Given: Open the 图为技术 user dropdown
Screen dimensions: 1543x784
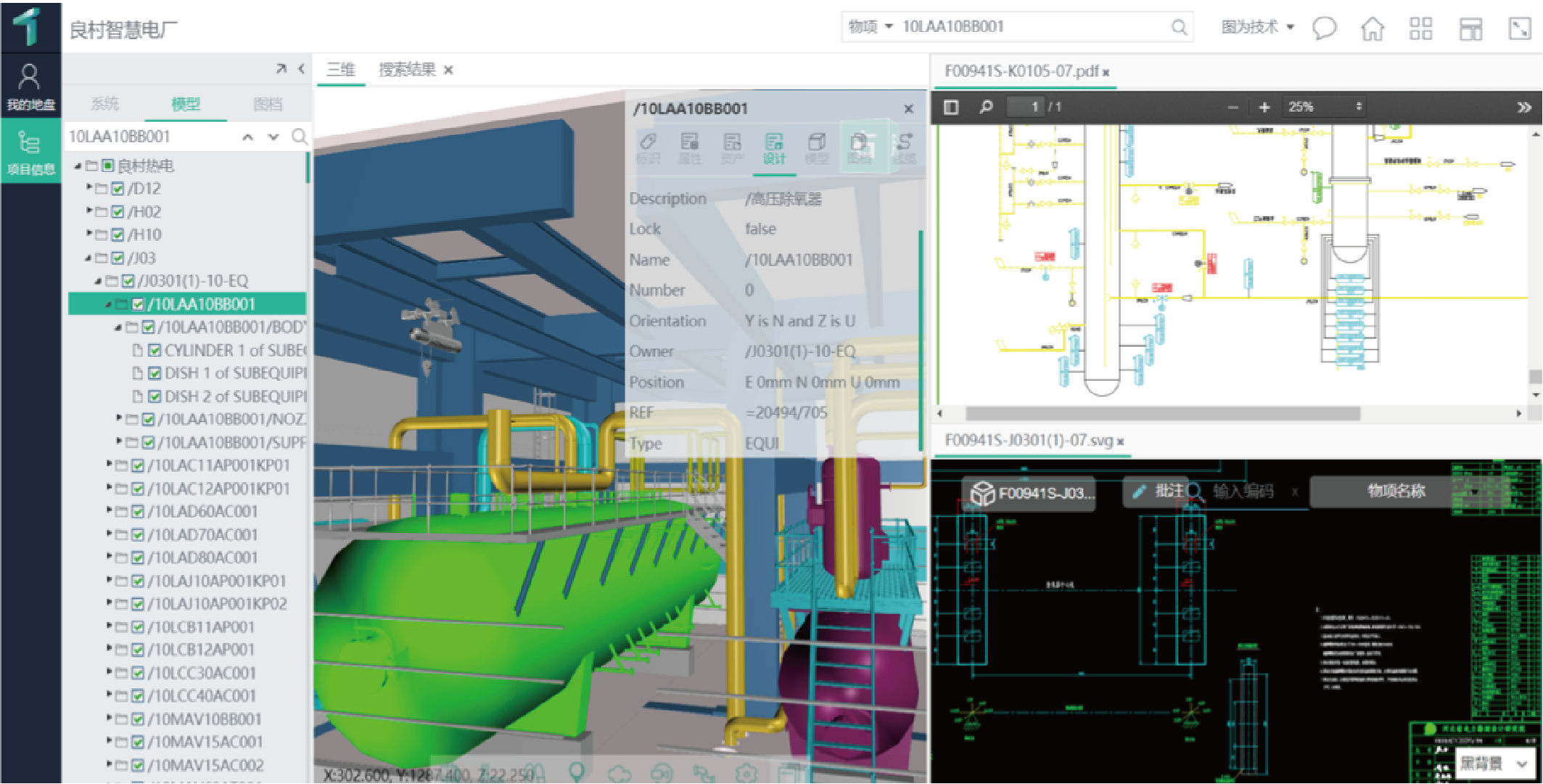Looking at the screenshot, I should pyautogui.click(x=1258, y=28).
